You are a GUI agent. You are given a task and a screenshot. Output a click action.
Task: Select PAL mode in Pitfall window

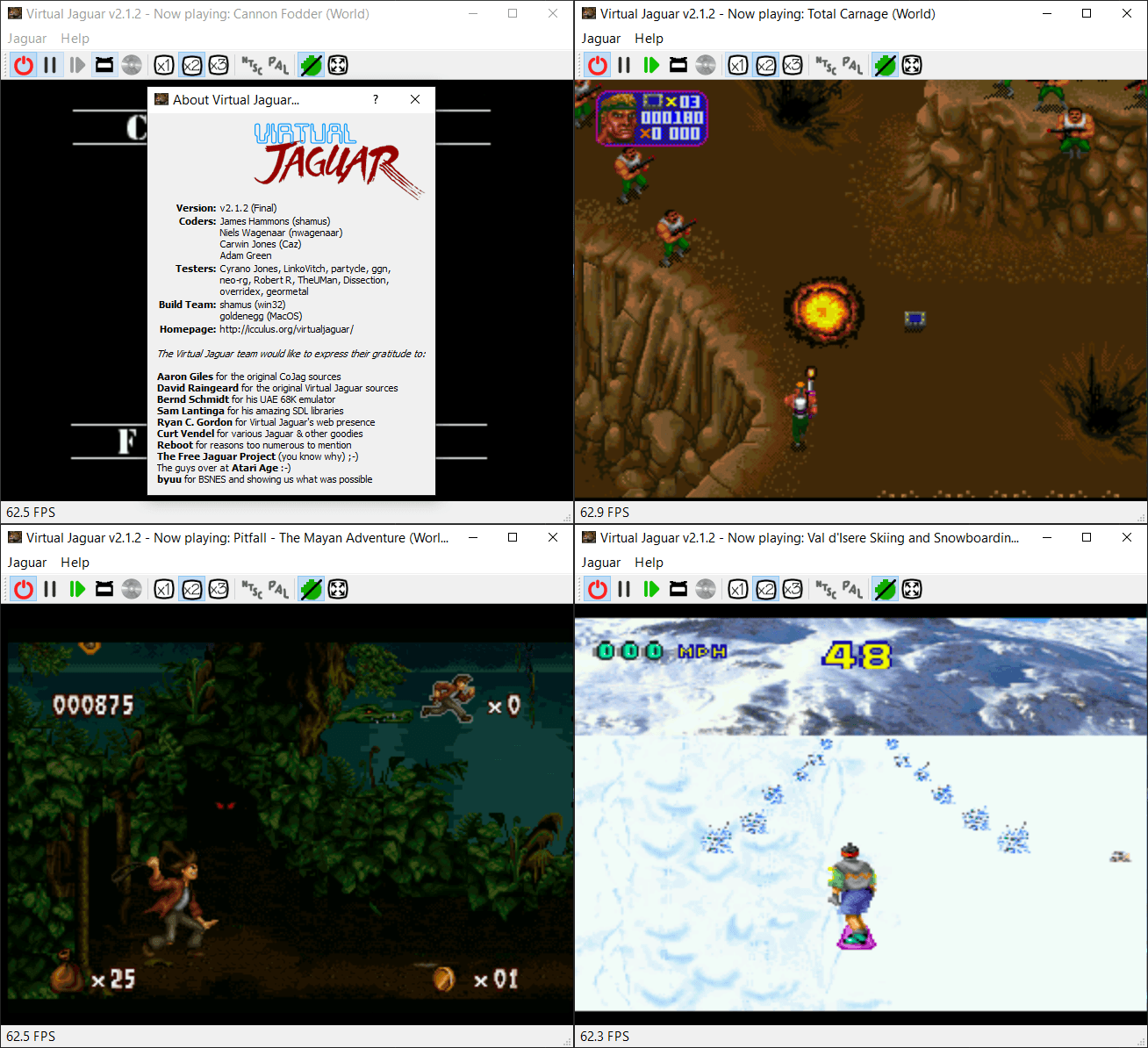278,589
